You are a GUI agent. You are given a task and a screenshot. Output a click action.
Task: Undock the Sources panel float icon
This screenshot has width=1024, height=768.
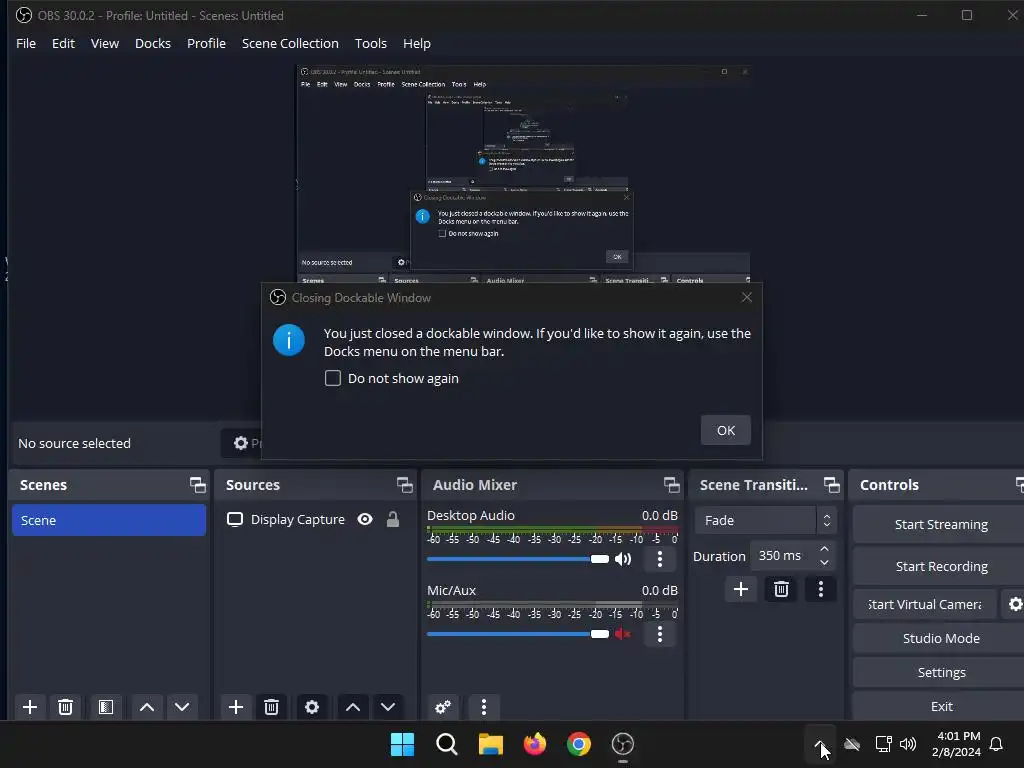404,485
